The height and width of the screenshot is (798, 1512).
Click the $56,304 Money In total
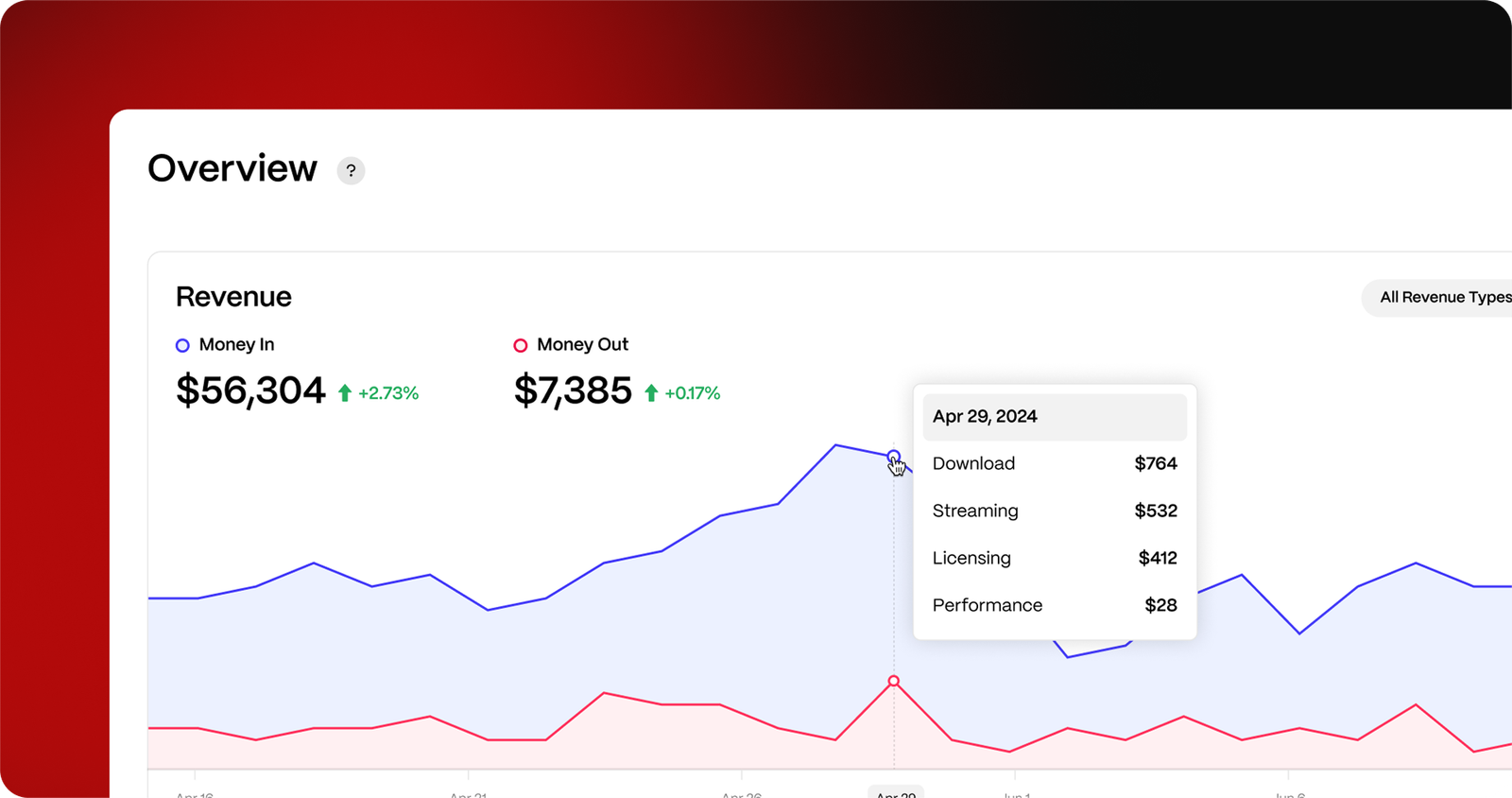[250, 390]
